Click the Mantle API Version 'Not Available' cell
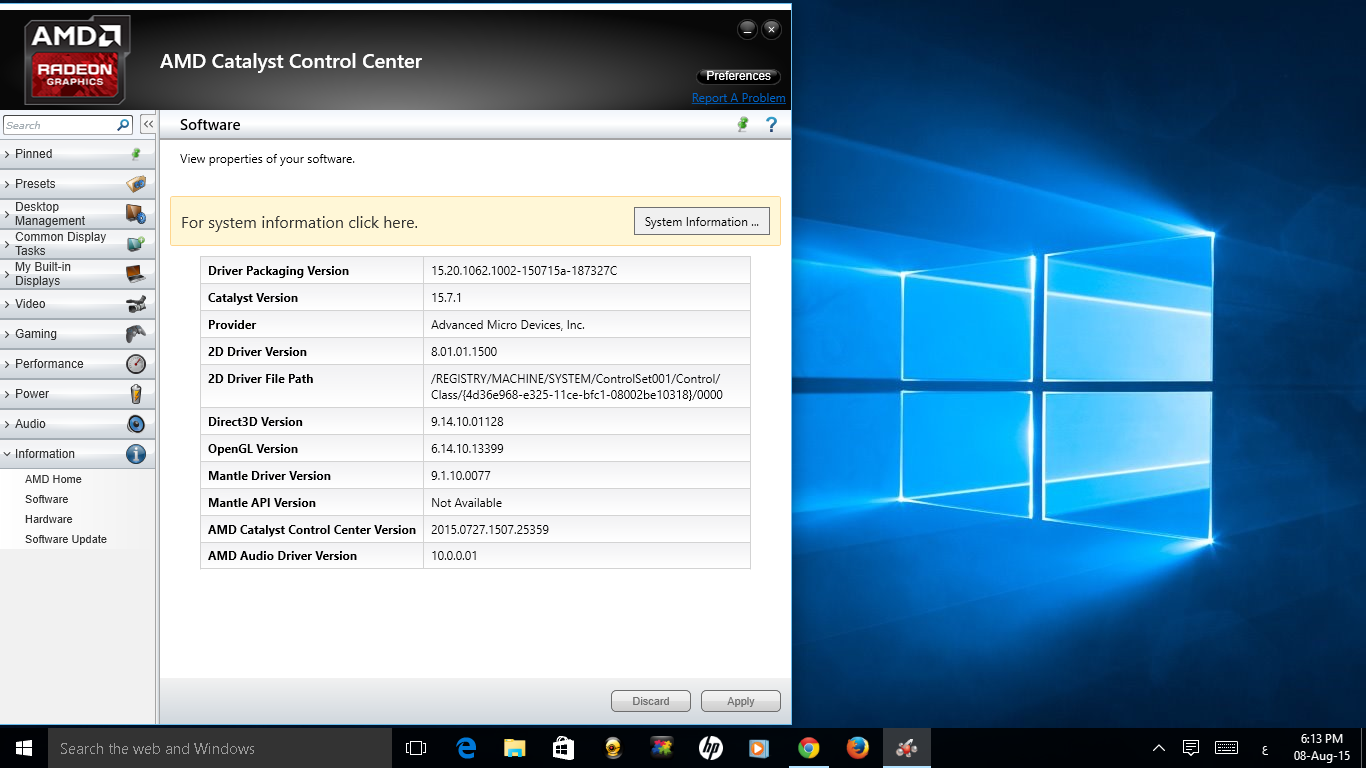Screen dimensions: 1366x768 pyautogui.click(x=587, y=503)
